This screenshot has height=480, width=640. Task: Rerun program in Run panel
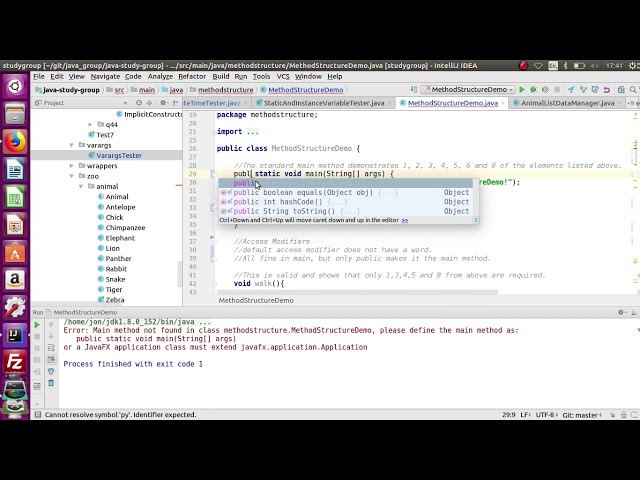pos(37,325)
